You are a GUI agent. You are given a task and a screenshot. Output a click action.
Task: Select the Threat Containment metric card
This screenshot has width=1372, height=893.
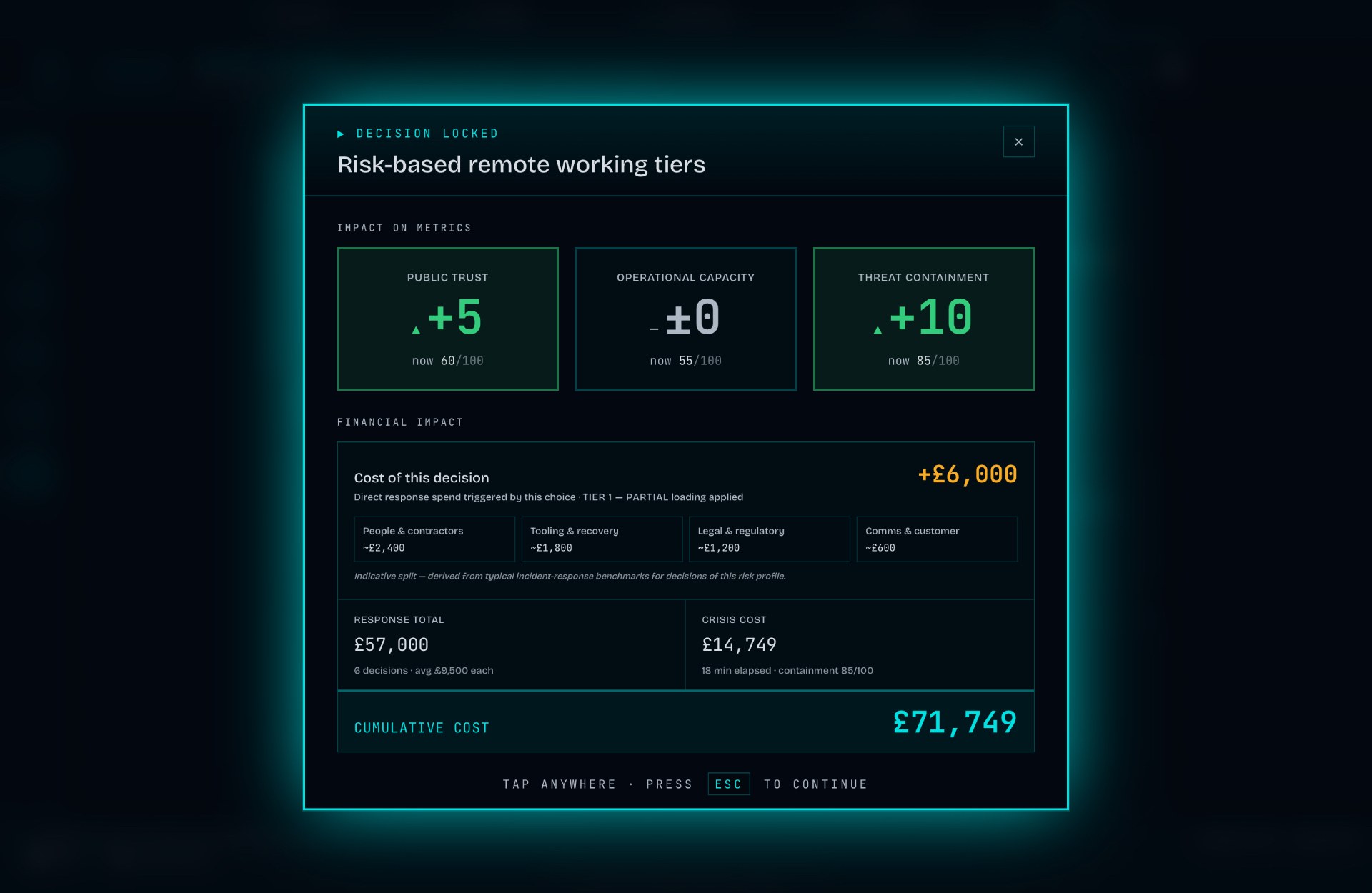pos(923,319)
